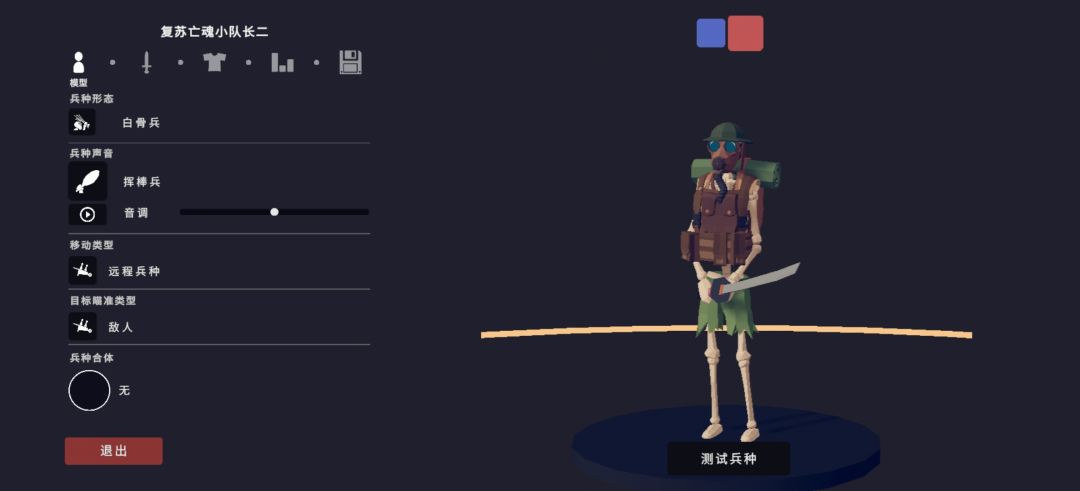Click the pitch slider handle
Viewport: 1080px width, 491px height.
(x=274, y=212)
